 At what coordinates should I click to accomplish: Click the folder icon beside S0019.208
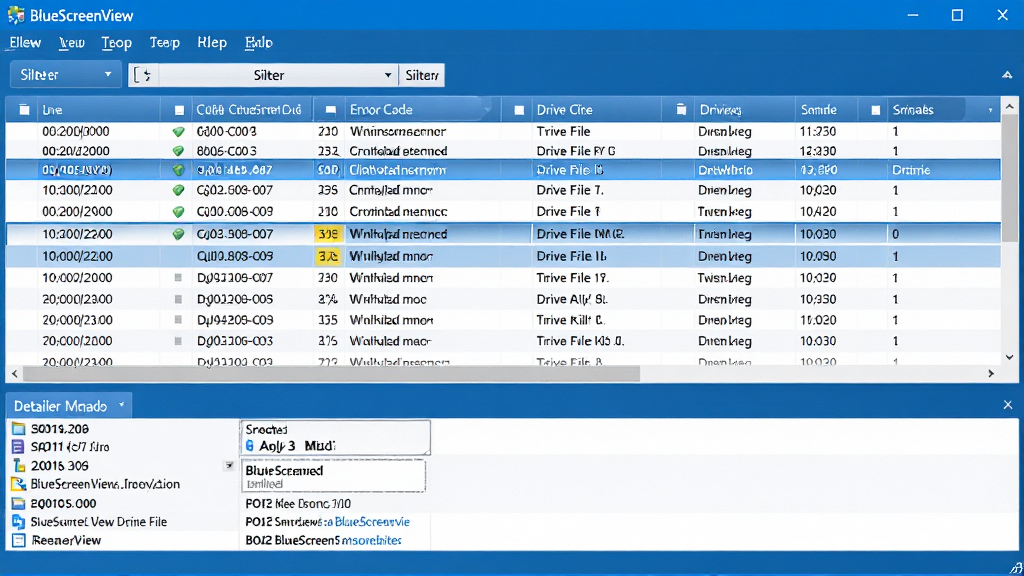tap(18, 429)
